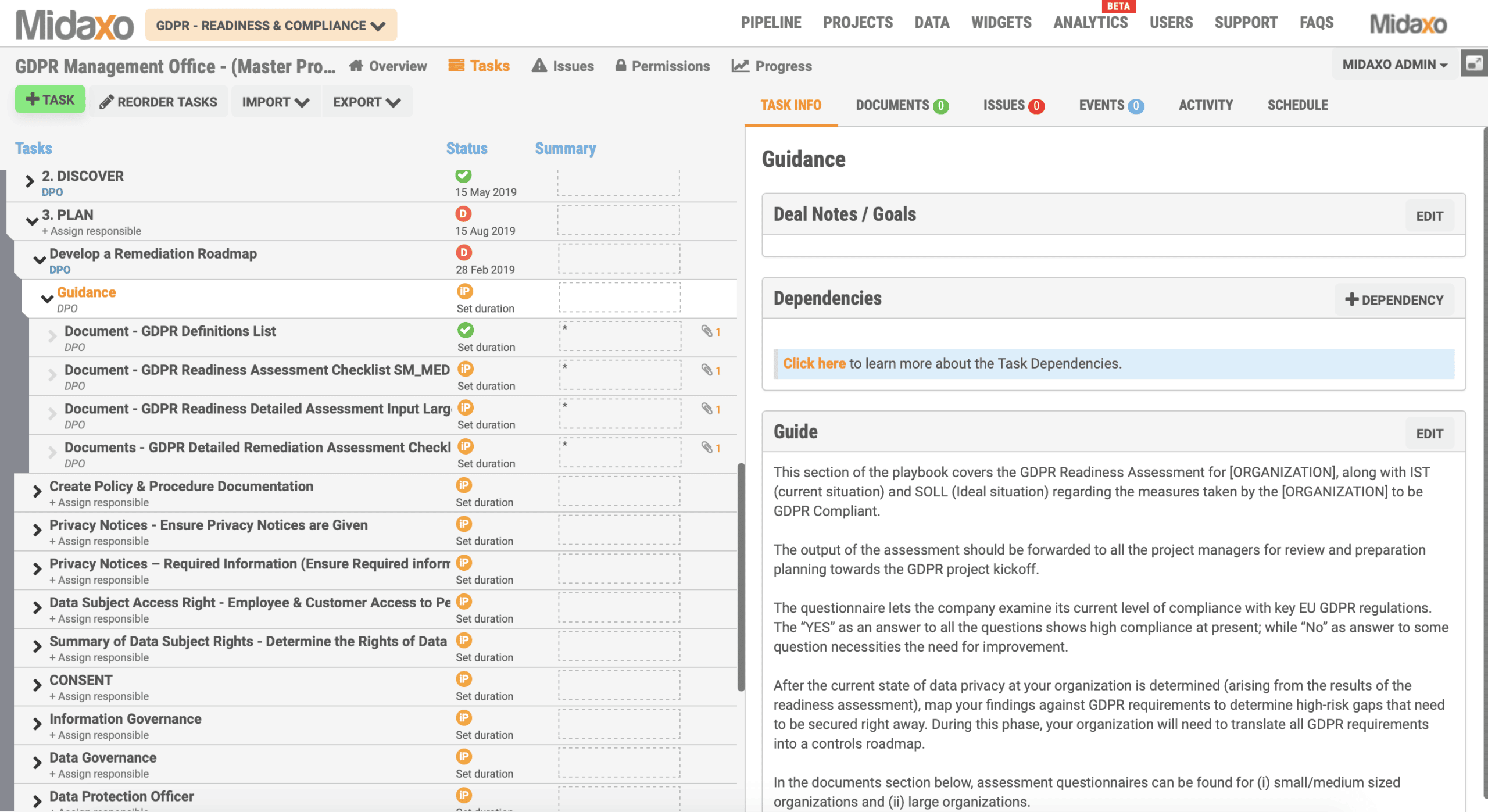1488x812 pixels.
Task: Toggle the status of Develop a Remediation Roadmap
Action: click(463, 252)
